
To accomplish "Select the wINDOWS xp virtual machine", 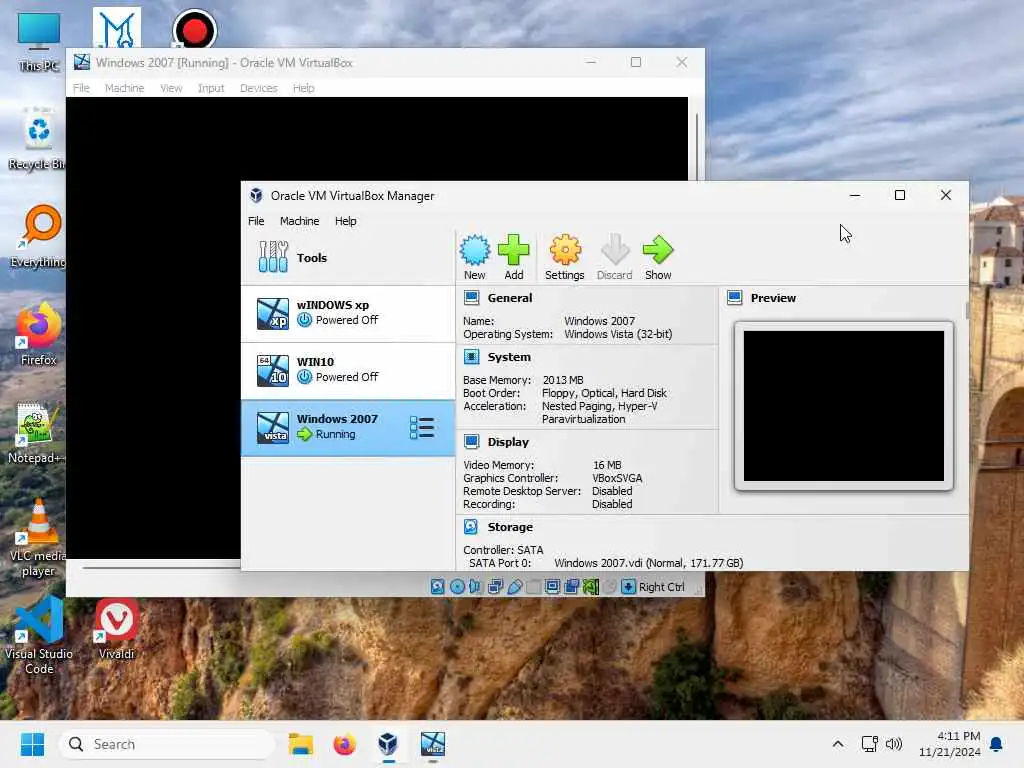I will point(348,313).
